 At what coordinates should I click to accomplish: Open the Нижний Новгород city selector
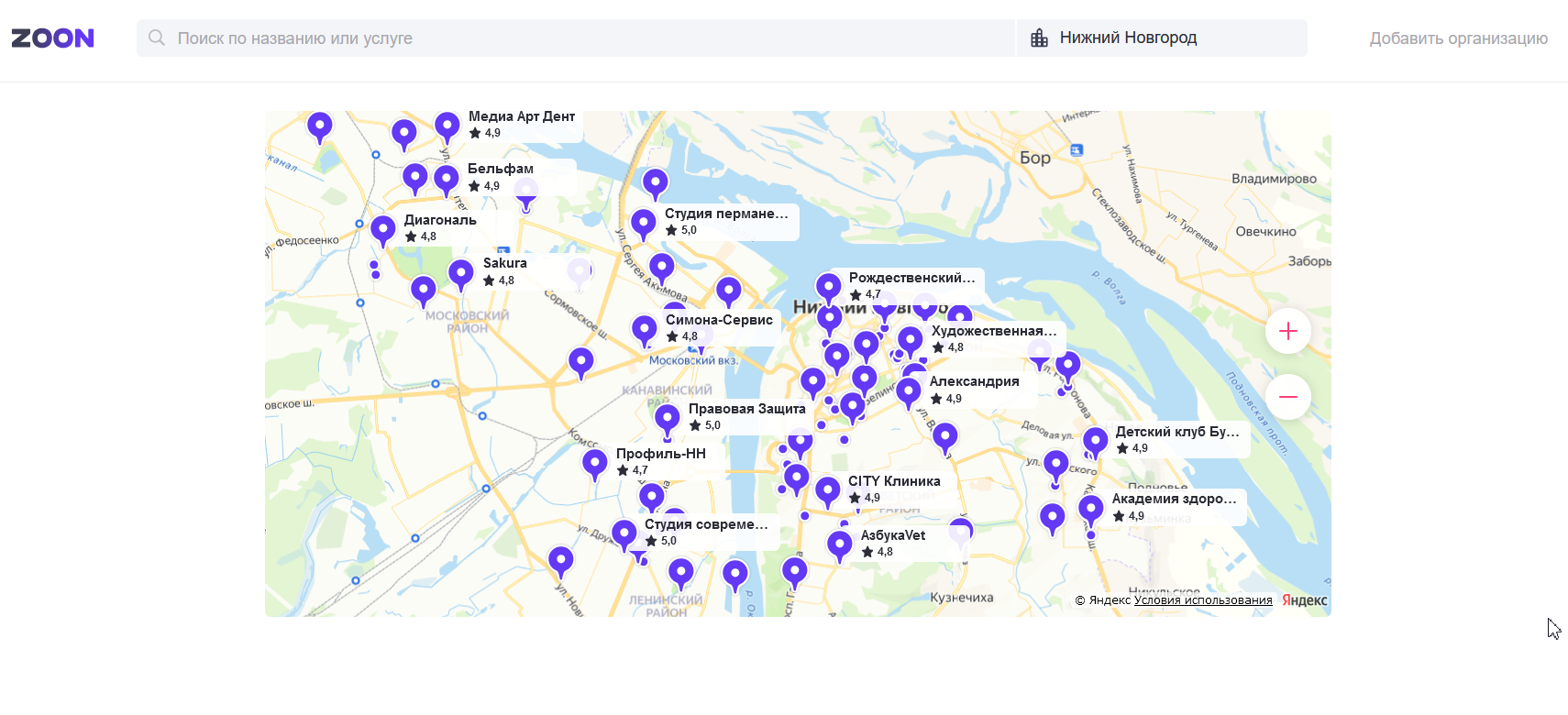point(1163,38)
